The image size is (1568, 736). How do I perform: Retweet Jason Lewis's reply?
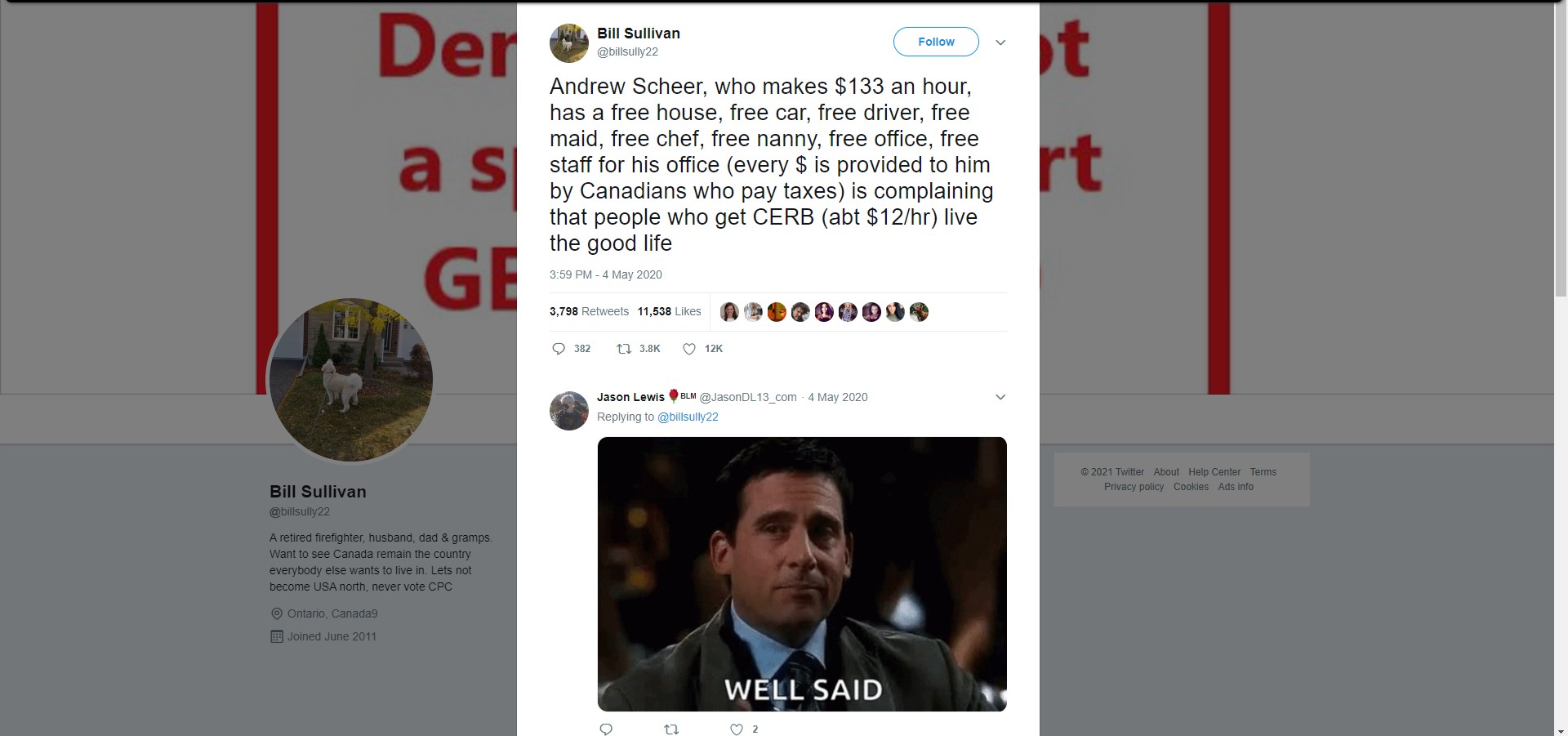pos(671,729)
